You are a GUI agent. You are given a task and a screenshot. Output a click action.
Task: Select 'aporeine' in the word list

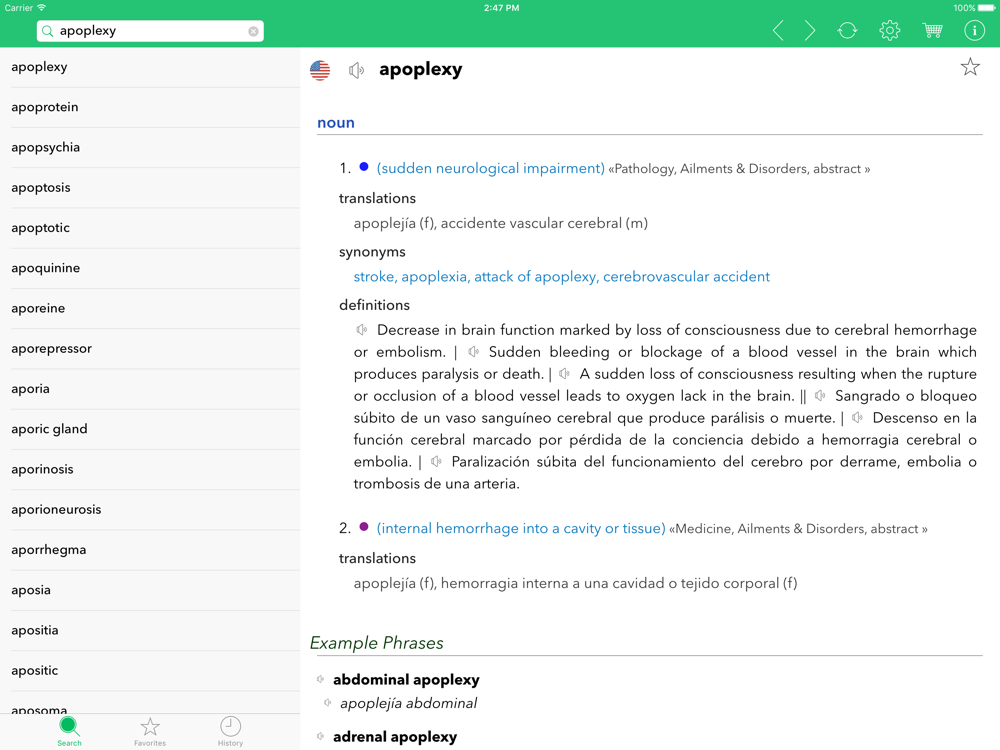click(150, 308)
